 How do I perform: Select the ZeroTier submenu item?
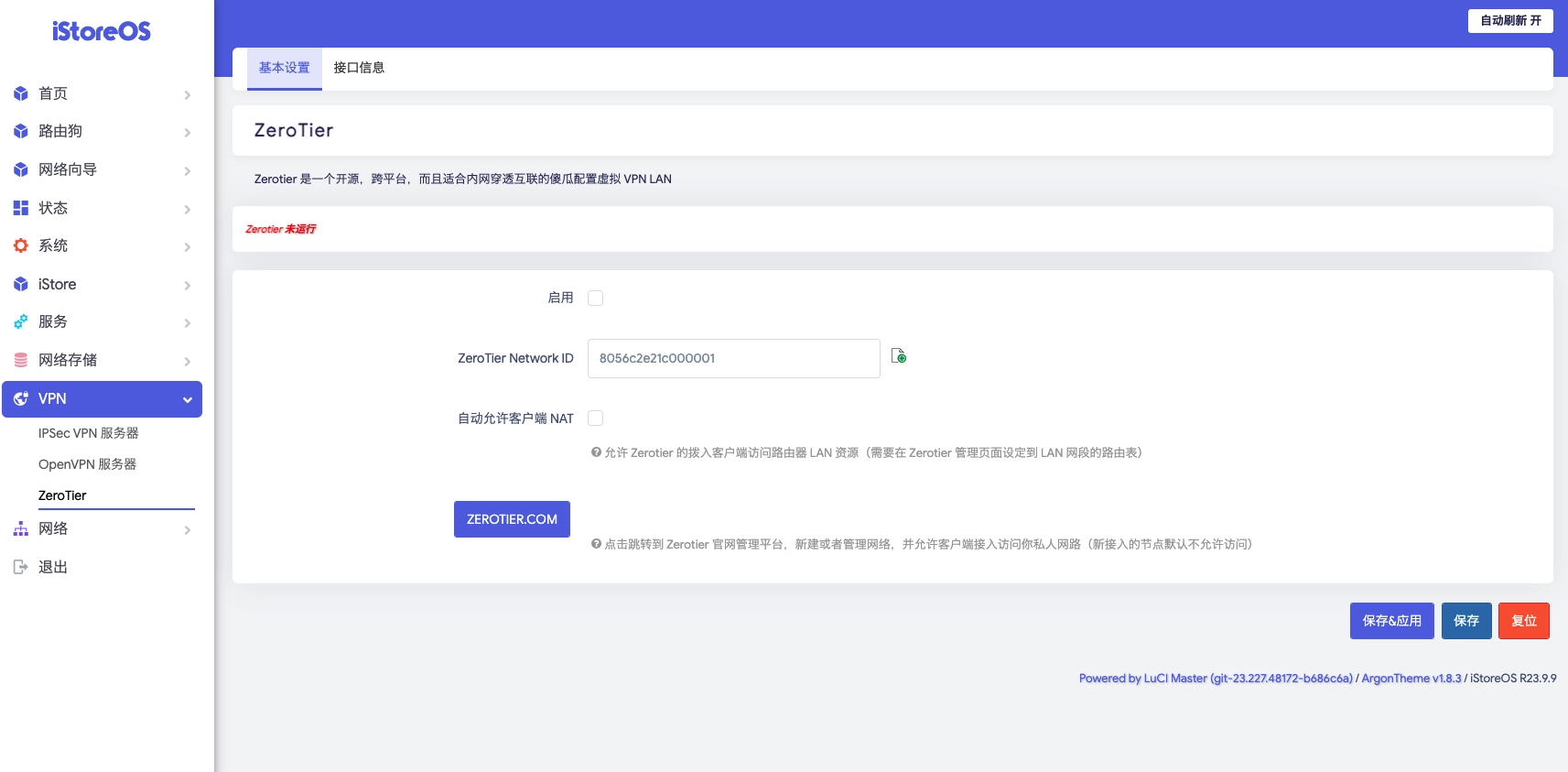pyautogui.click(x=62, y=495)
